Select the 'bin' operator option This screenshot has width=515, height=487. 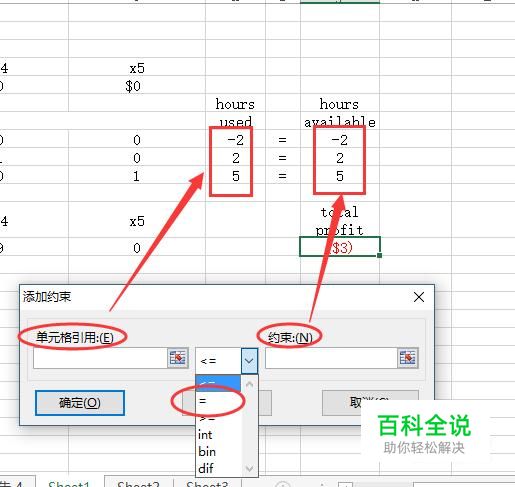pyautogui.click(x=218, y=452)
